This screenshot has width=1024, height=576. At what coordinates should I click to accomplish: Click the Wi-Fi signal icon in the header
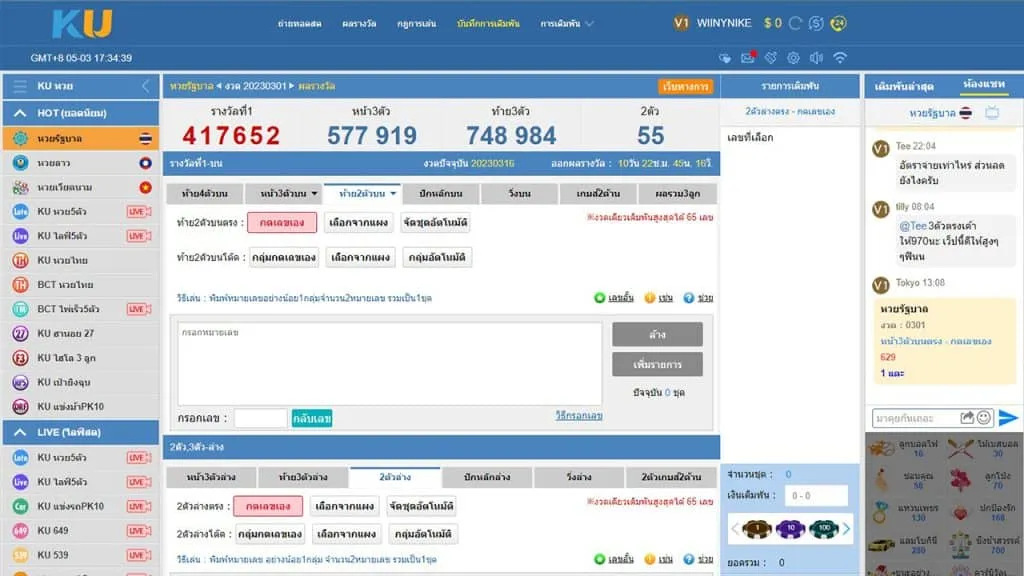840,58
